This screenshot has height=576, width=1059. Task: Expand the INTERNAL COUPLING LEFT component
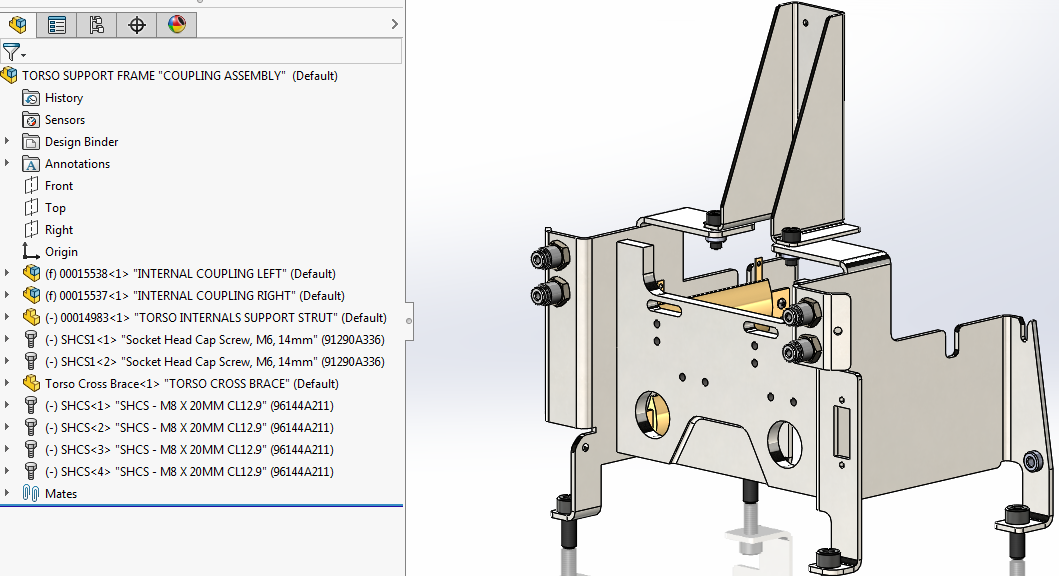8,273
